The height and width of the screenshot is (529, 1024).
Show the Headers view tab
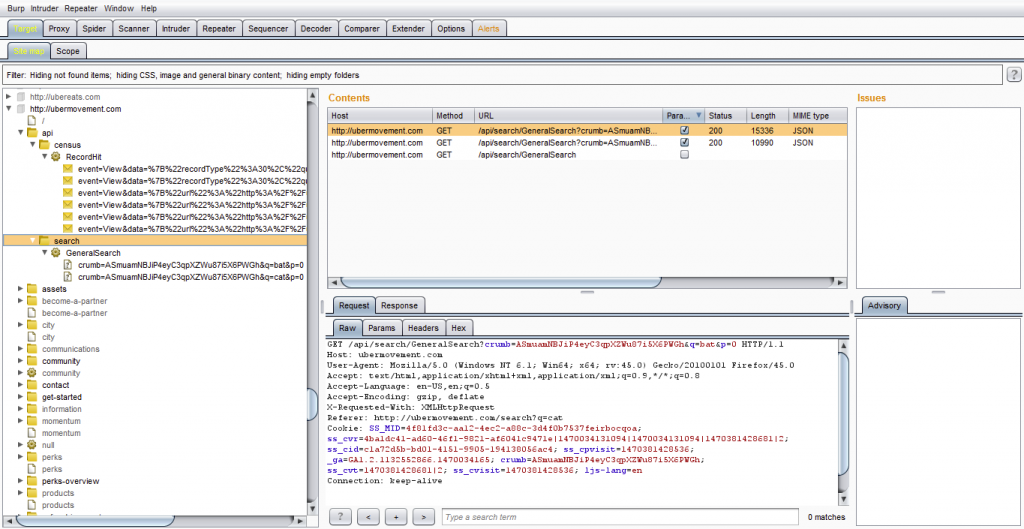tap(424, 328)
